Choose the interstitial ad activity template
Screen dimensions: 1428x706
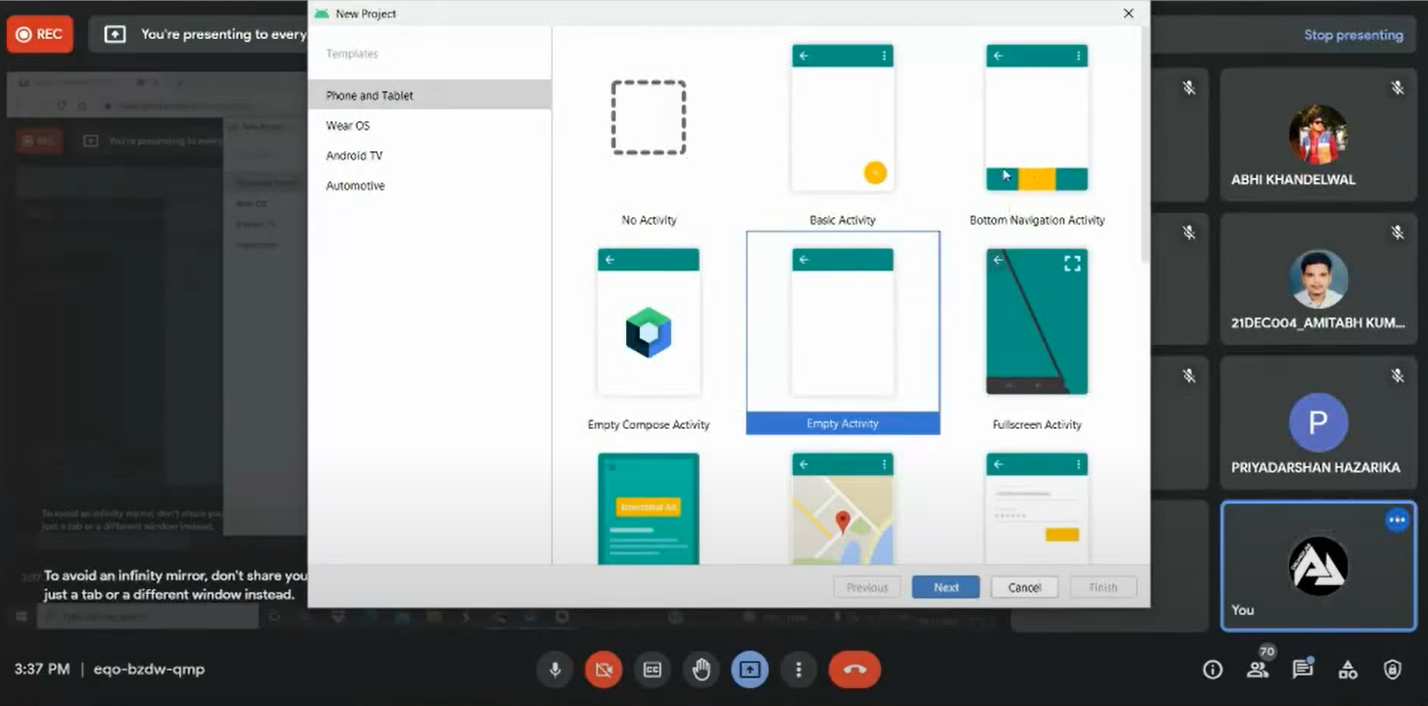[649, 508]
